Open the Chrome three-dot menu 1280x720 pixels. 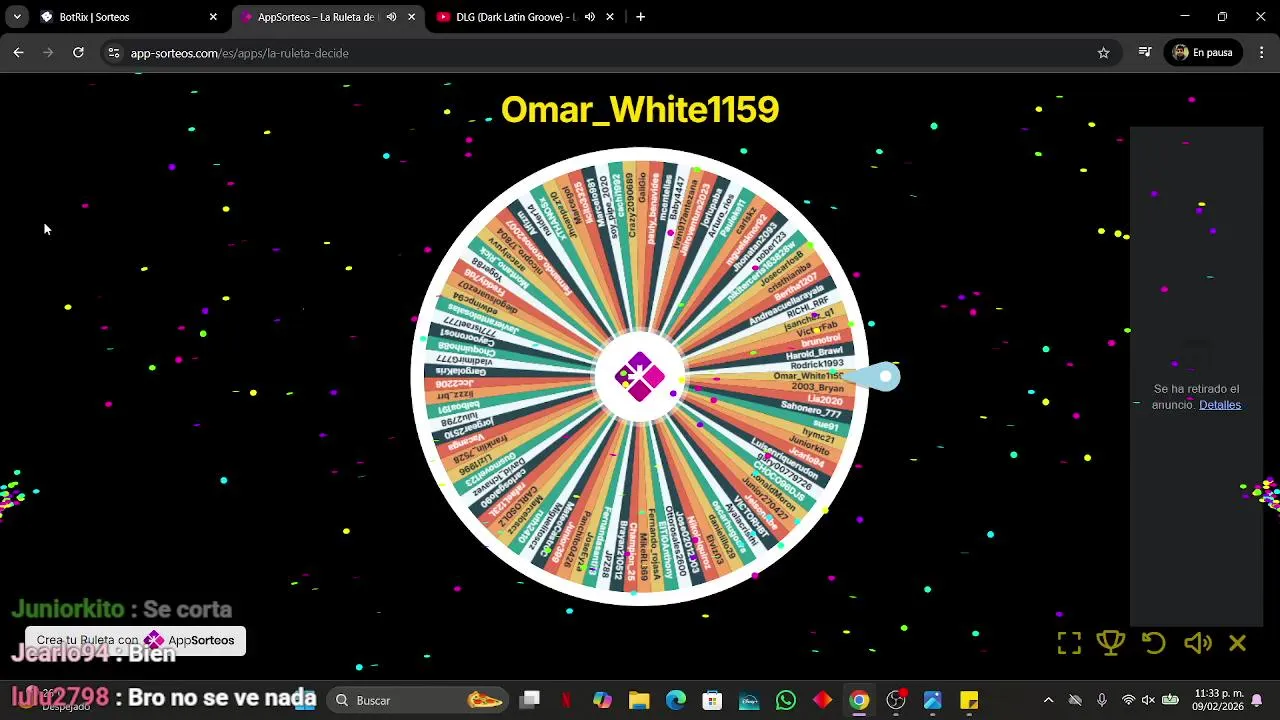point(1262,53)
